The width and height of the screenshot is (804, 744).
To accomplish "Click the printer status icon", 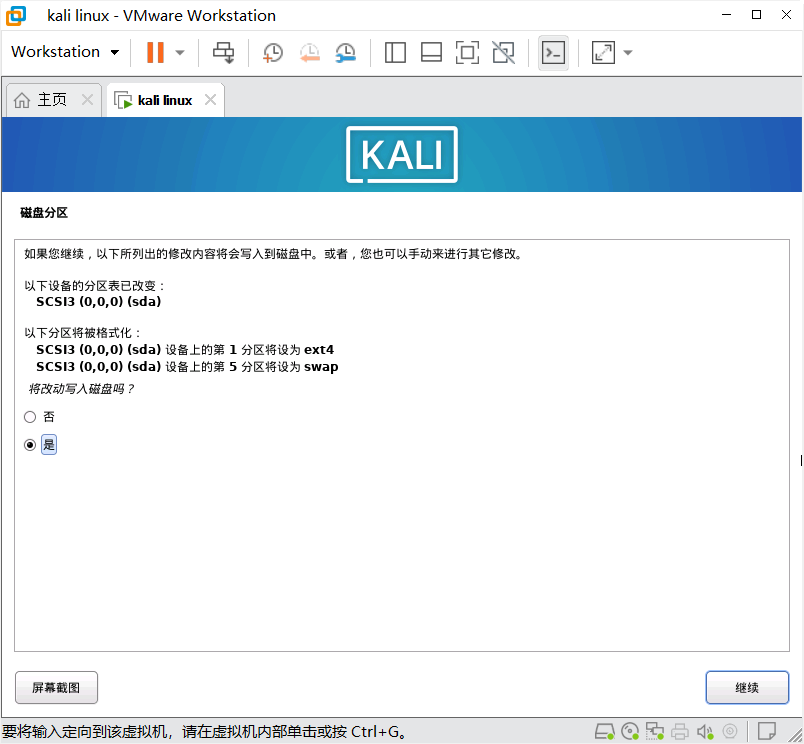I will tap(680, 731).
